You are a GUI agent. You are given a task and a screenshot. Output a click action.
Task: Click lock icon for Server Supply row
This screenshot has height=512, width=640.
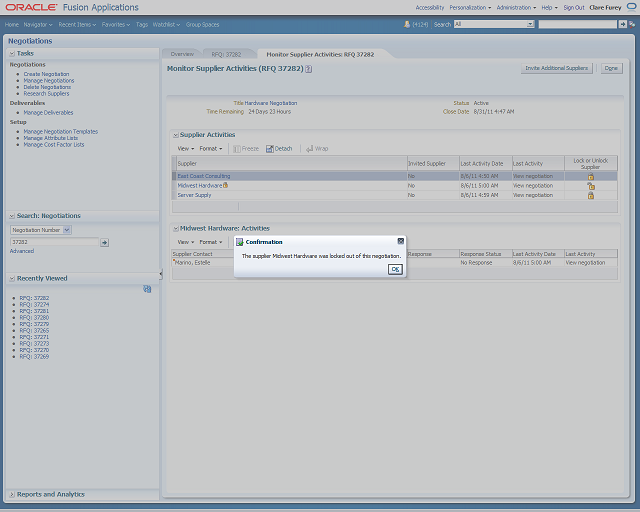(x=591, y=196)
